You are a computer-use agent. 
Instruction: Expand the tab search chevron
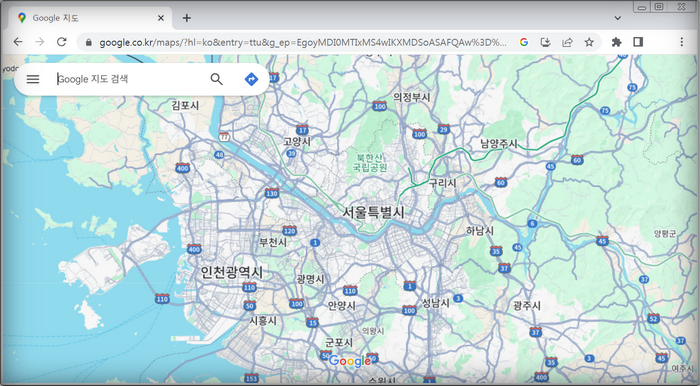[618, 18]
